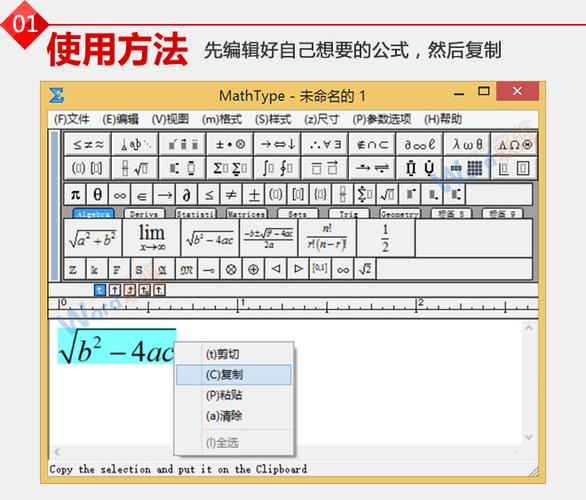Open the products and set theory templates palette

click(419, 168)
